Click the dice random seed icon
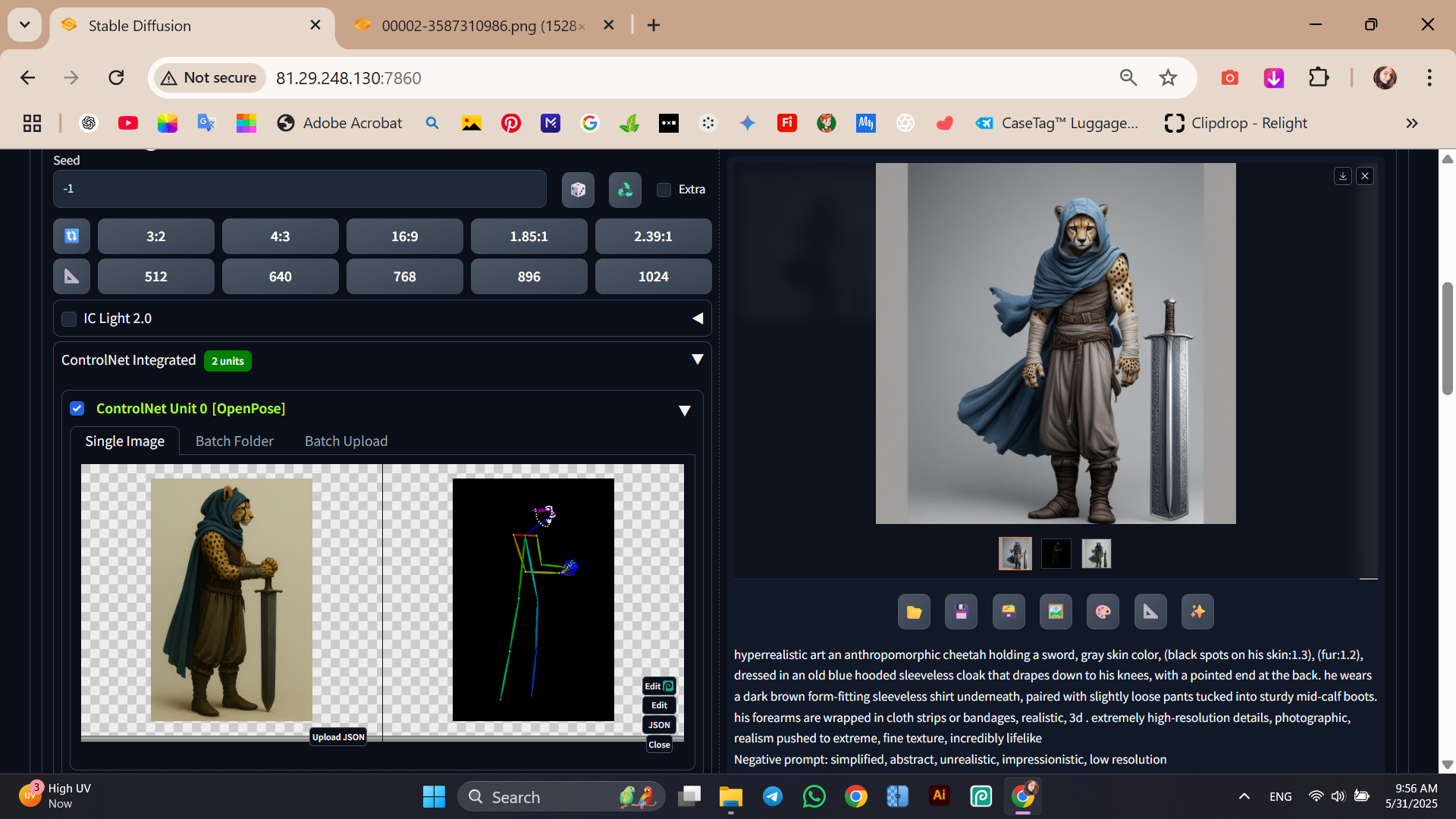 578,190
